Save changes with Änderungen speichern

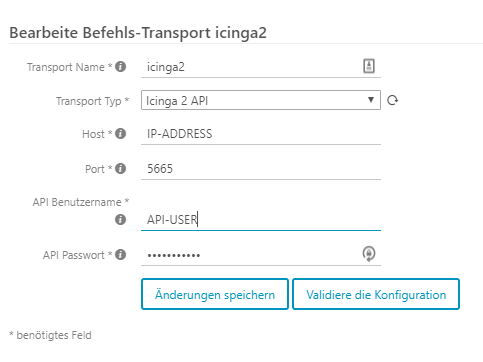pyautogui.click(x=215, y=294)
